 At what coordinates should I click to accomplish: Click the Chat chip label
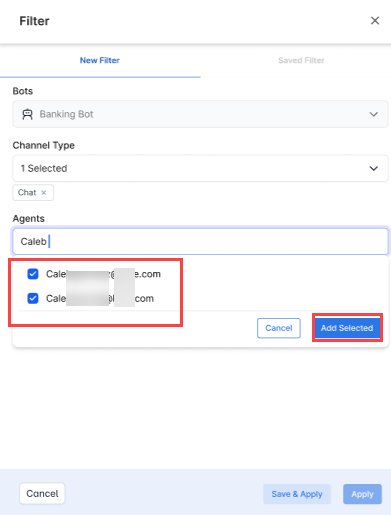tap(27, 193)
